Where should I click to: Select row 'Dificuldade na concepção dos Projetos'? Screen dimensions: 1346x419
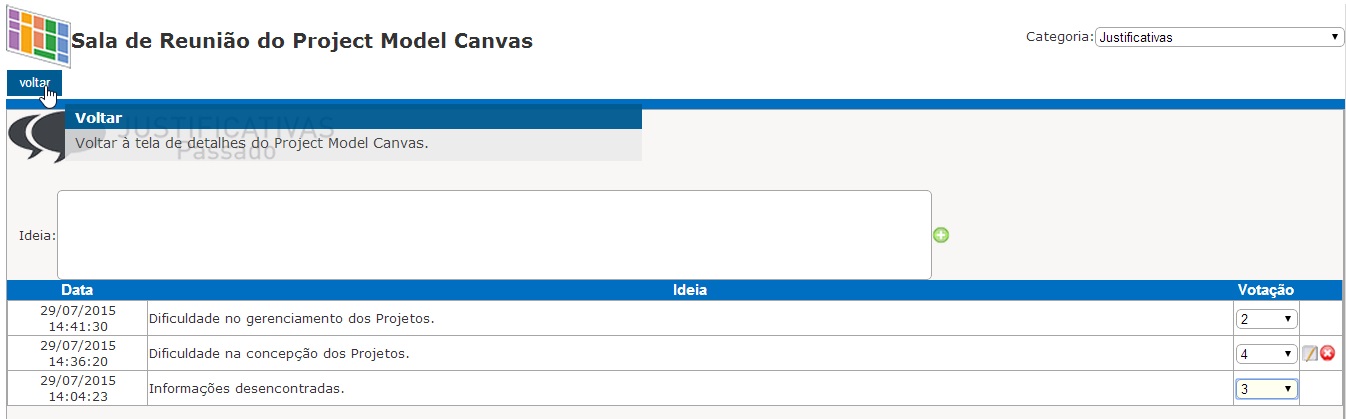[x=673, y=353]
